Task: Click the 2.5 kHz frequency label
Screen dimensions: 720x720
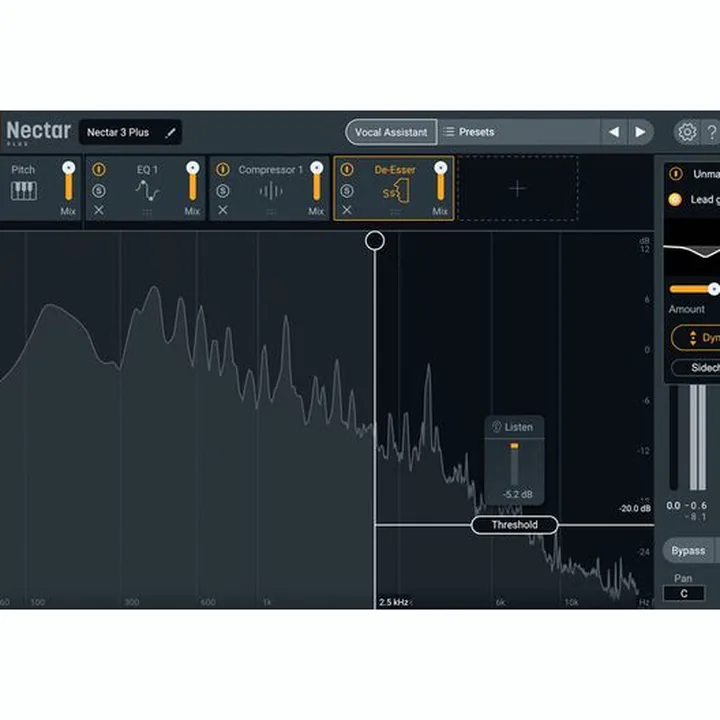Action: [394, 602]
